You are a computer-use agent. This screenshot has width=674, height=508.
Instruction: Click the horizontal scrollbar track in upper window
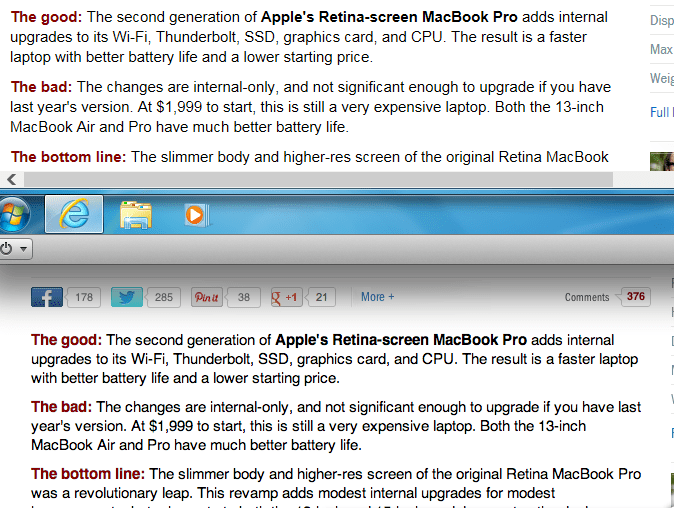pyautogui.click(x=318, y=179)
